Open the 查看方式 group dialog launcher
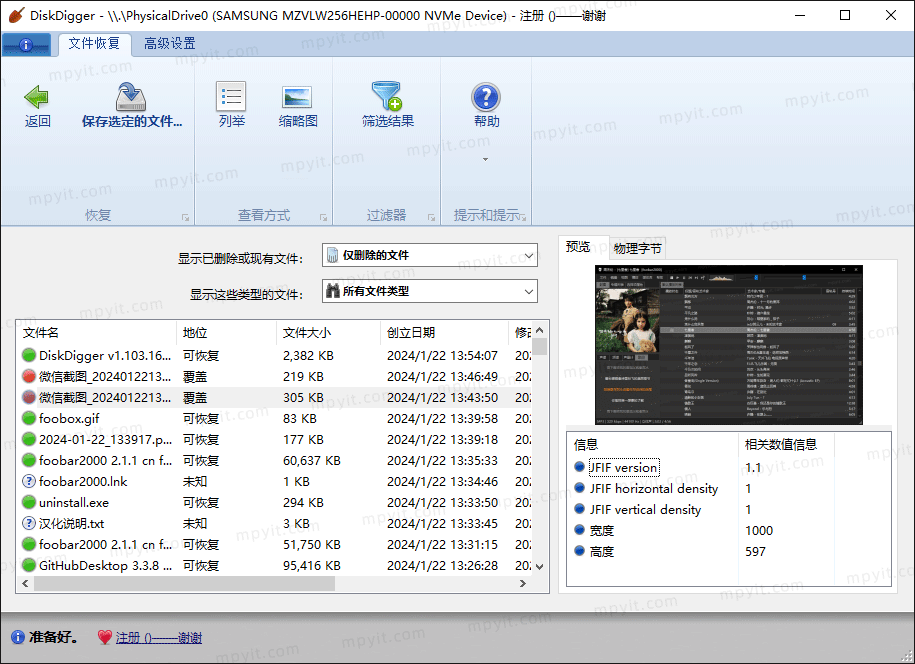Viewport: 915px width, 664px height. tap(323, 218)
